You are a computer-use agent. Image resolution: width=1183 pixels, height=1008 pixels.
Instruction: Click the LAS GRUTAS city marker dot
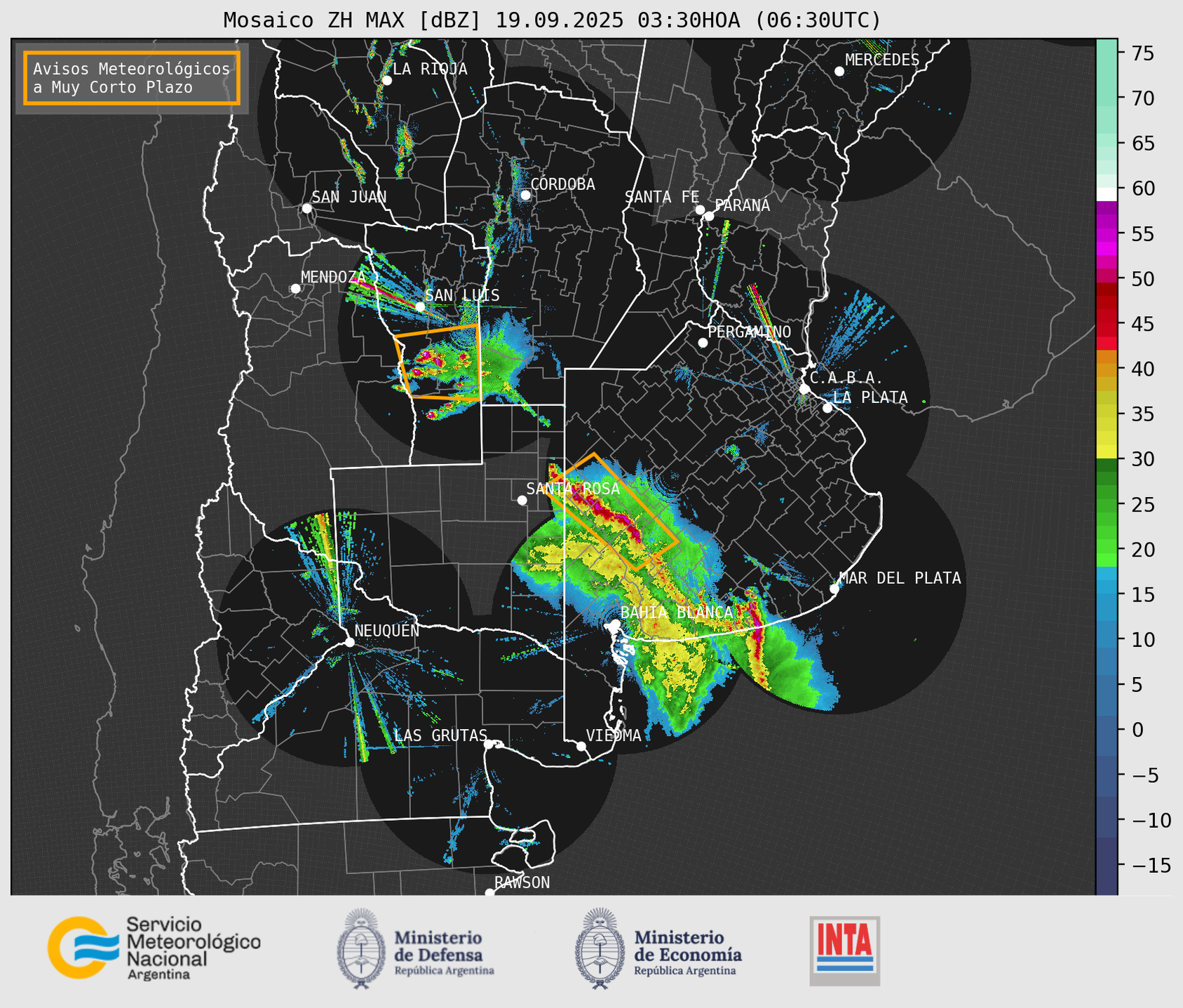pos(489,744)
